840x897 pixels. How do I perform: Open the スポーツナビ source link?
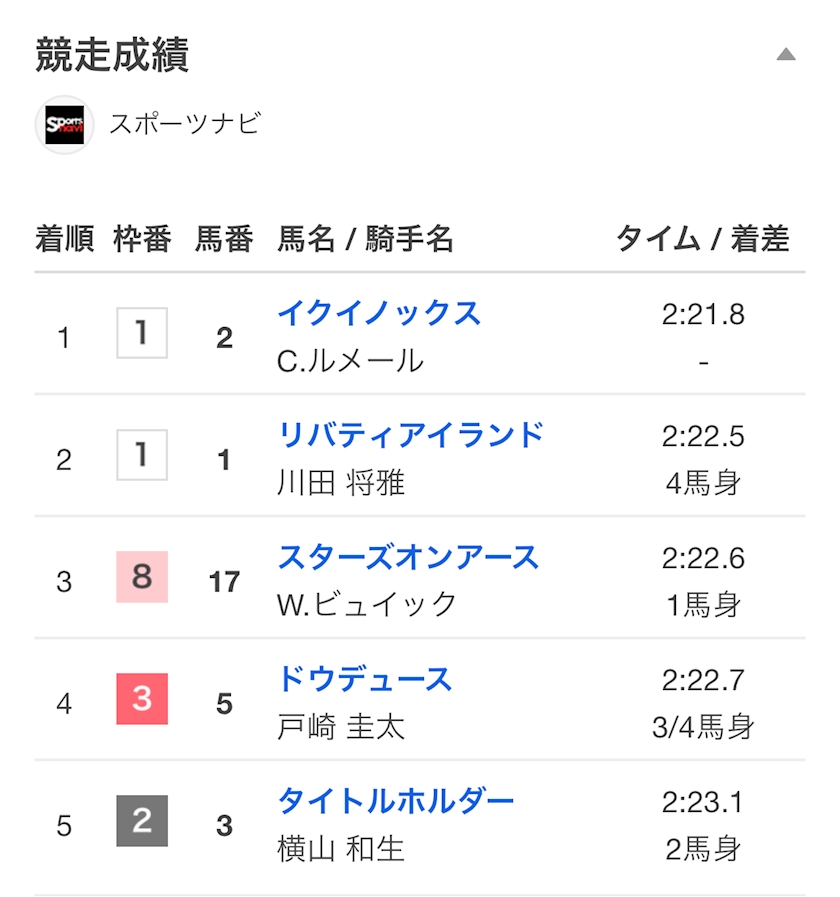[184, 124]
